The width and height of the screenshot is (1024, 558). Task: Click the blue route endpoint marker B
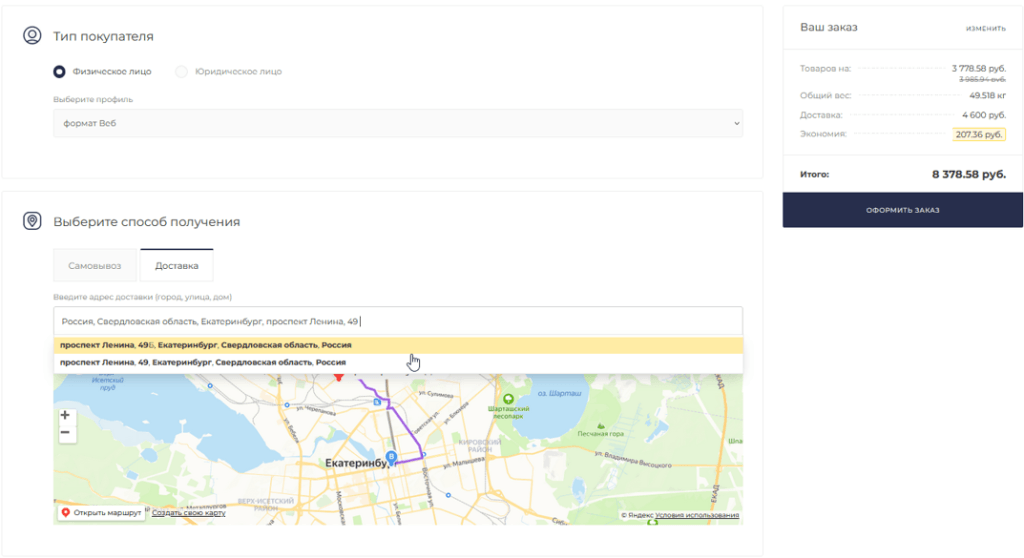click(x=391, y=457)
